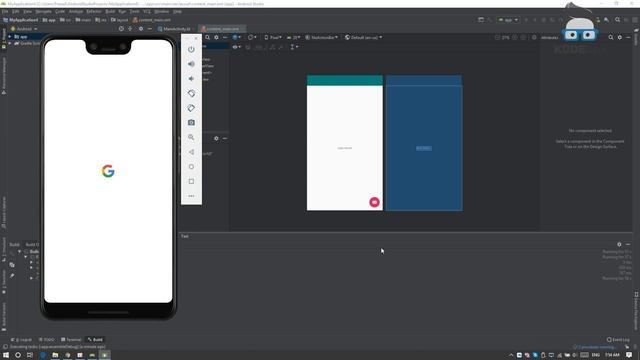Open the Pixel device dropdown
The width and height of the screenshot is (640, 360).
[273, 38]
